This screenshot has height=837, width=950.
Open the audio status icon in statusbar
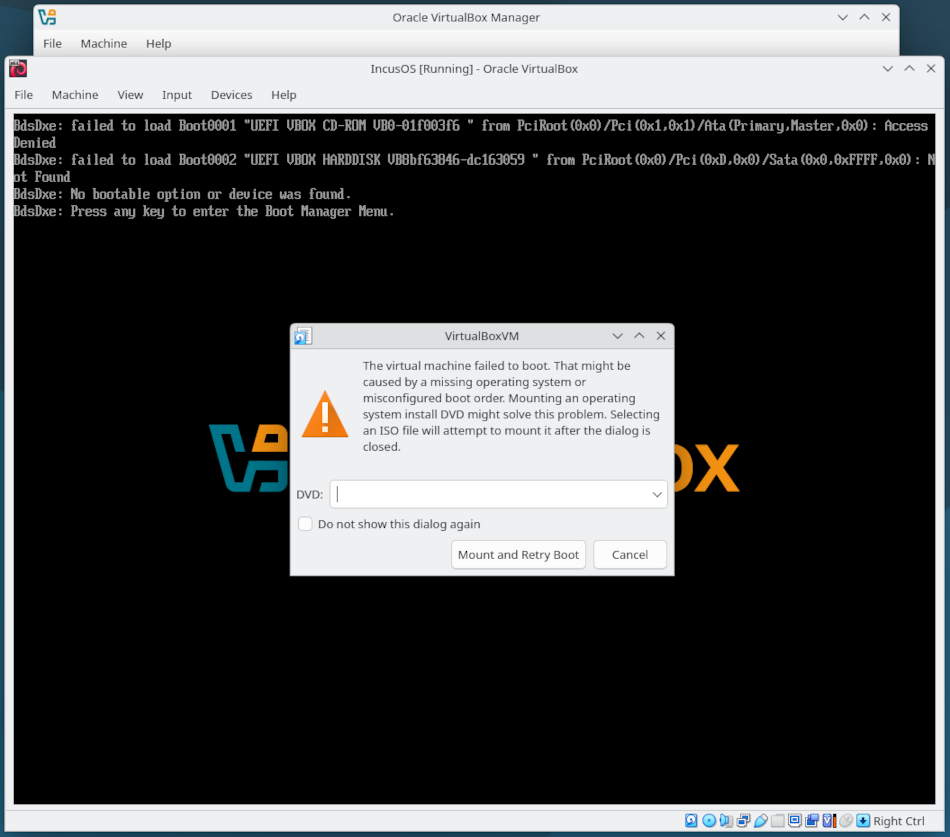[x=726, y=820]
